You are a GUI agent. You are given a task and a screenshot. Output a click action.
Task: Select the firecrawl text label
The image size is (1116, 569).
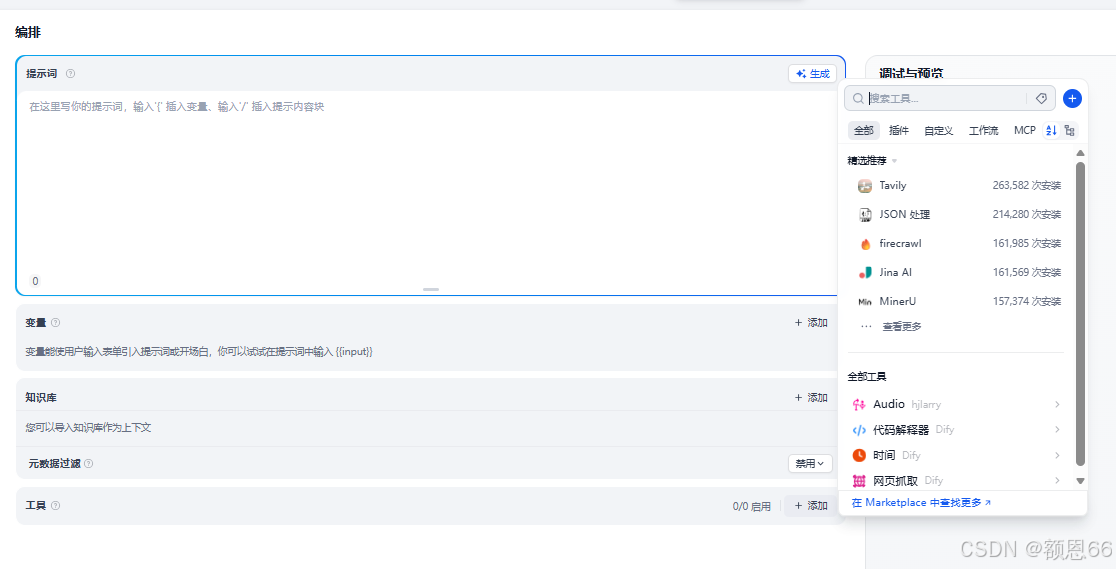point(900,244)
